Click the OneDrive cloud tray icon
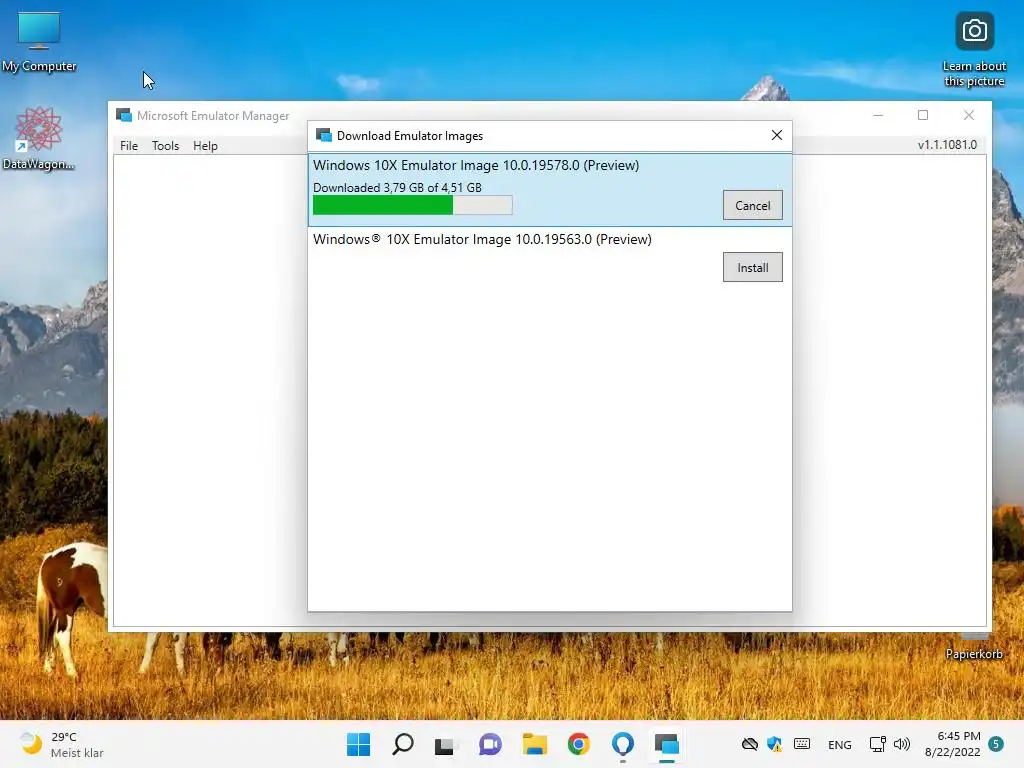The width and height of the screenshot is (1024, 768). pyautogui.click(x=750, y=744)
